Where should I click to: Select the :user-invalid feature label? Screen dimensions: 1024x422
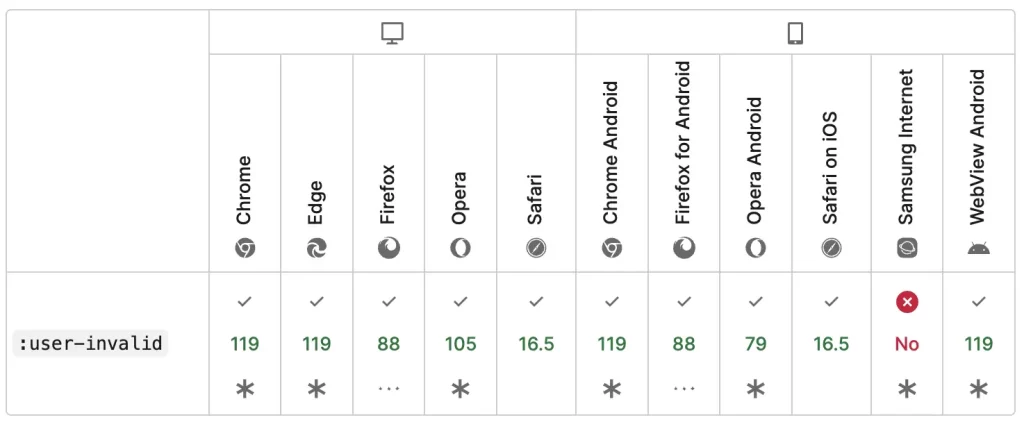[x=90, y=344]
